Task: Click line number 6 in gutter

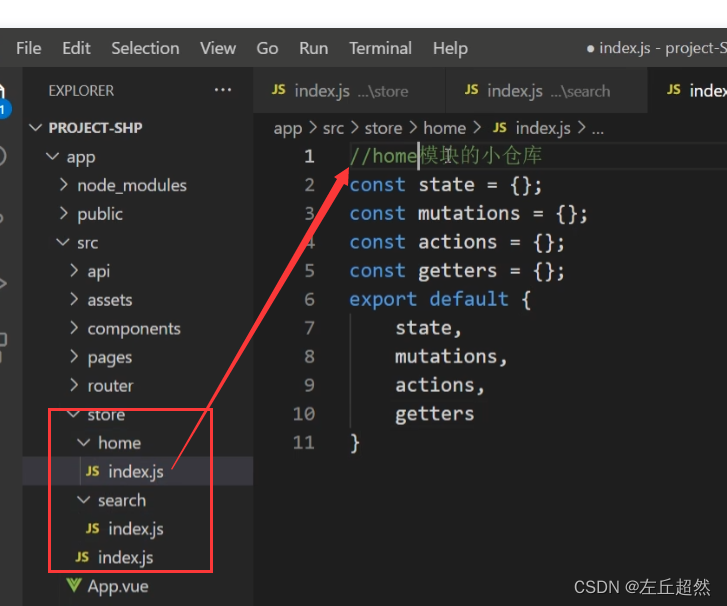Action: click(309, 300)
